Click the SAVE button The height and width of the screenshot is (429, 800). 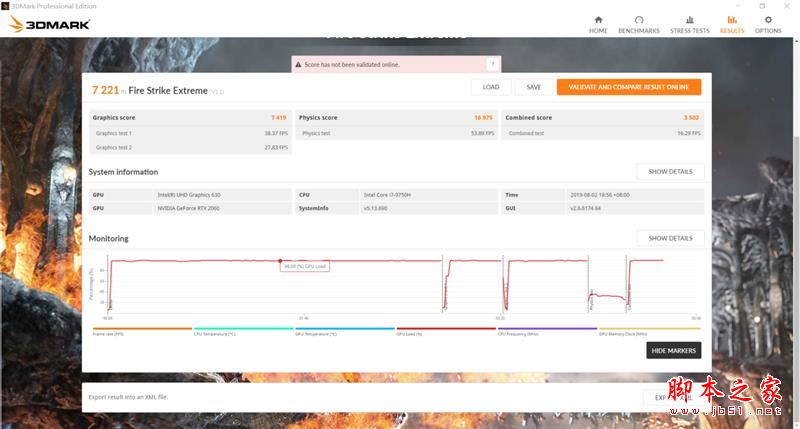tap(534, 87)
